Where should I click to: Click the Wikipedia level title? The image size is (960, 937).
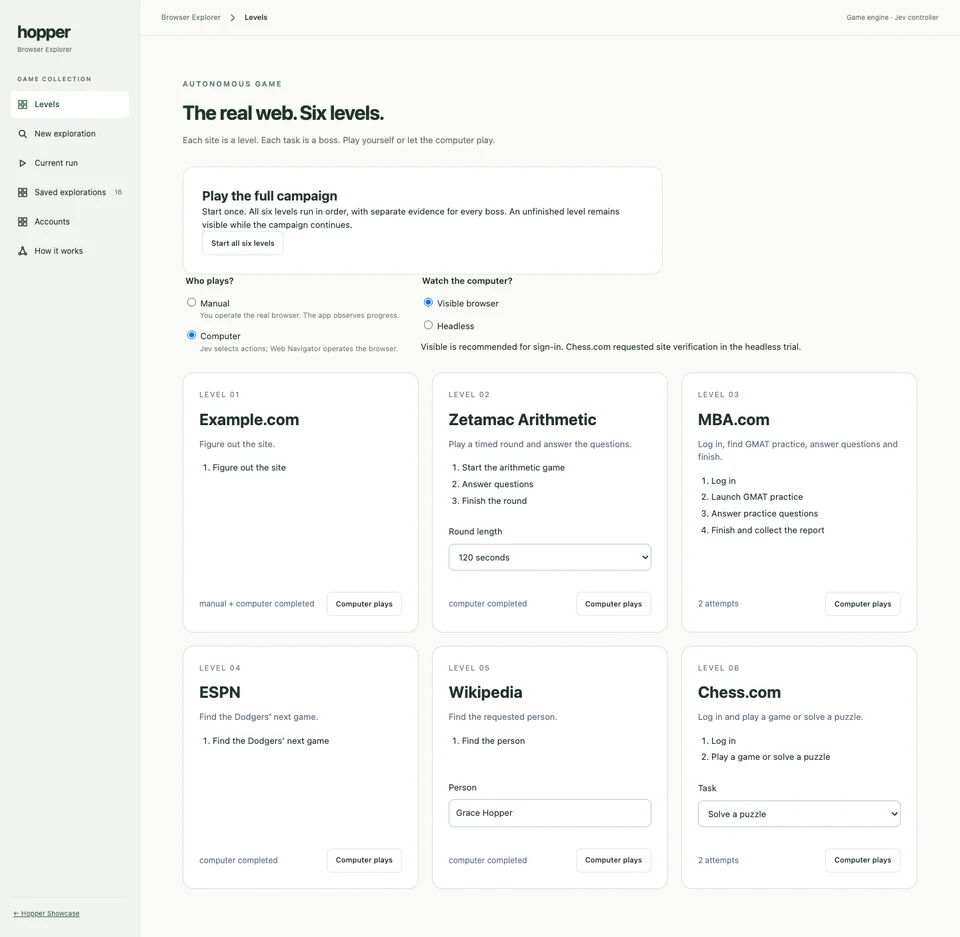pos(486,693)
